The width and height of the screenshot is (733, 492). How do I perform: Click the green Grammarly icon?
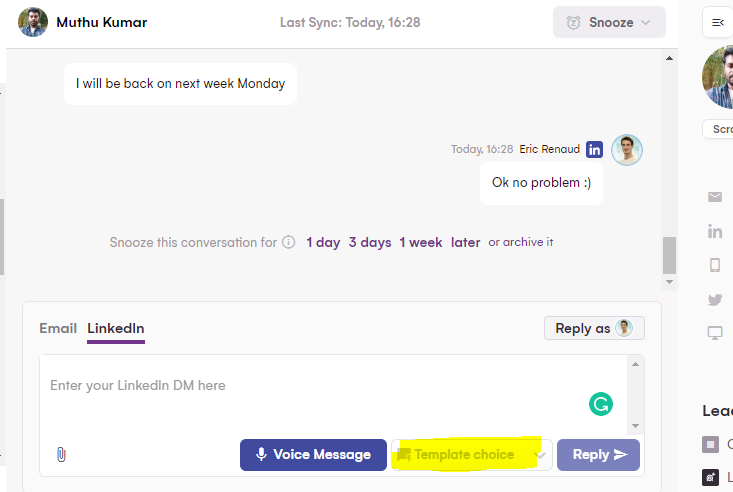tap(600, 404)
